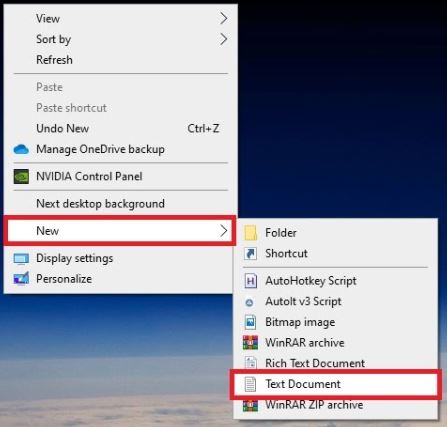Click the Shortcut arrow icon
Viewport: 447px width, 427px height.
pyautogui.click(x=250, y=254)
